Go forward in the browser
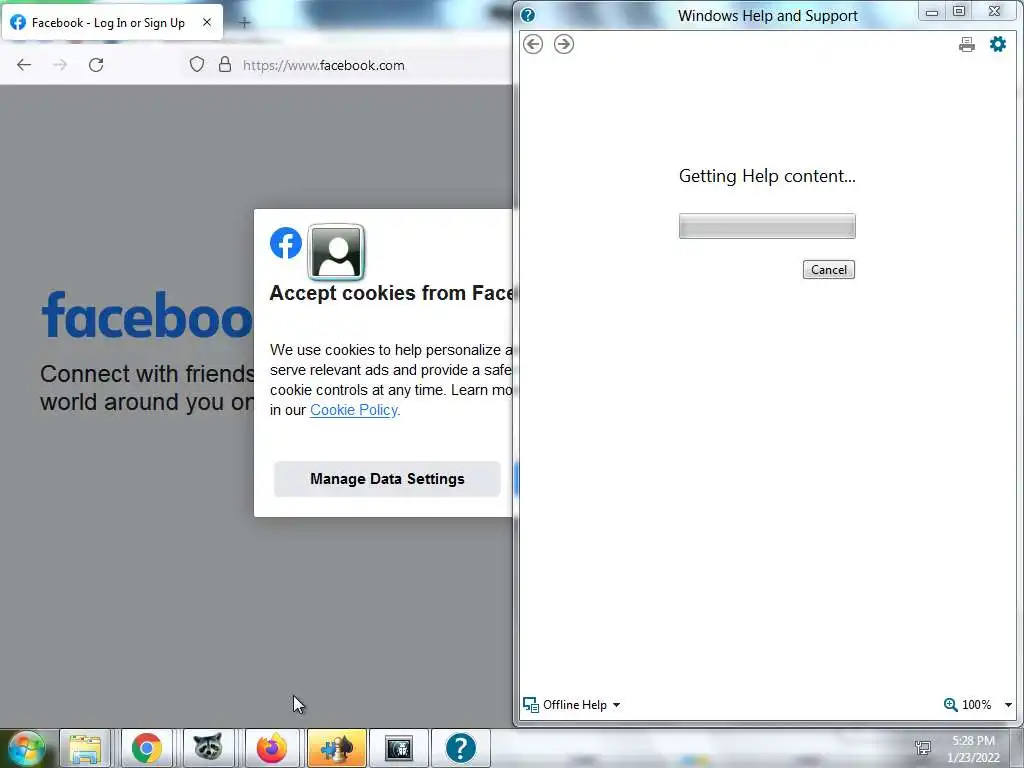This screenshot has width=1024, height=768. click(x=60, y=65)
